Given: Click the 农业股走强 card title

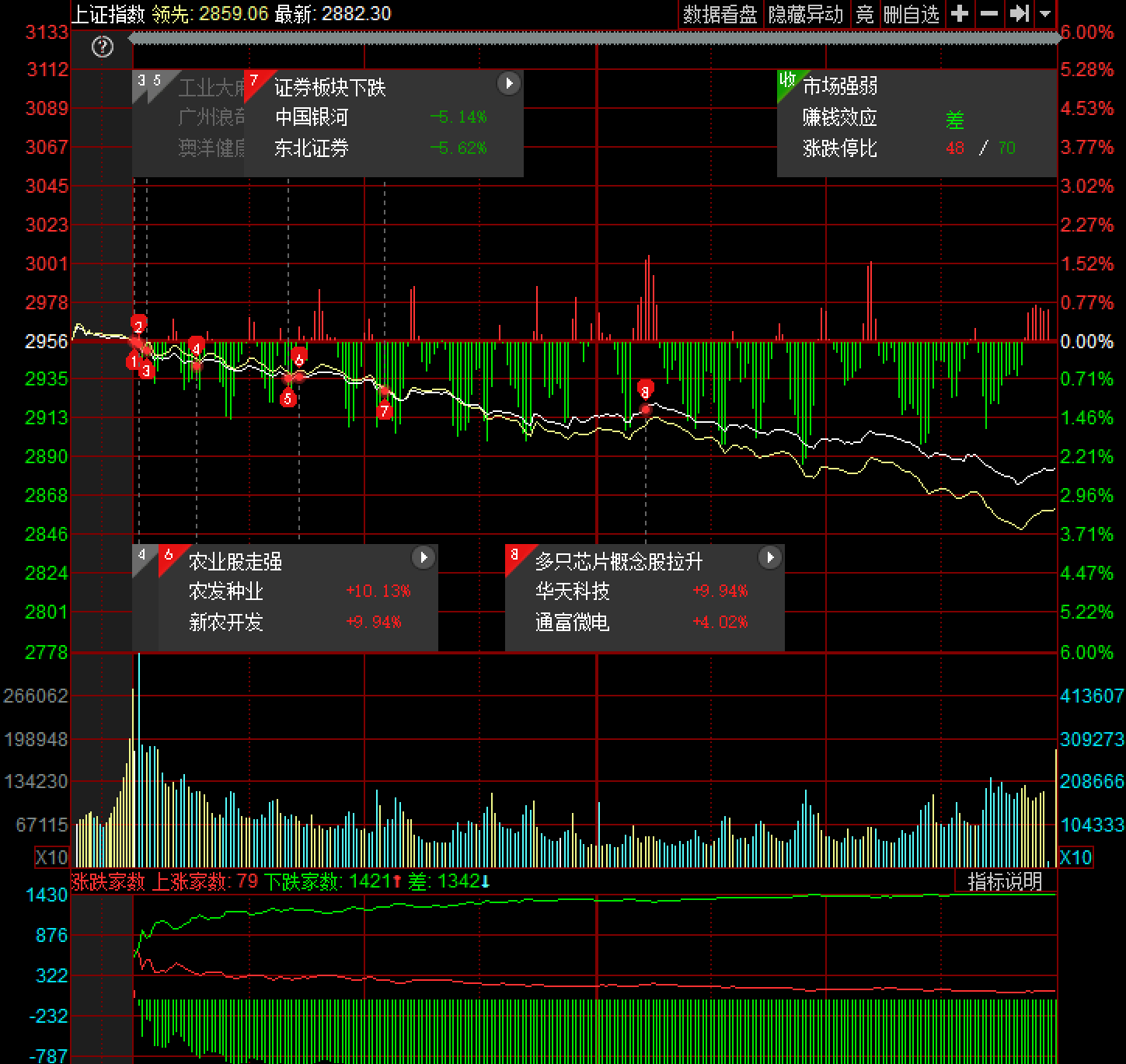Looking at the screenshot, I should point(235,561).
